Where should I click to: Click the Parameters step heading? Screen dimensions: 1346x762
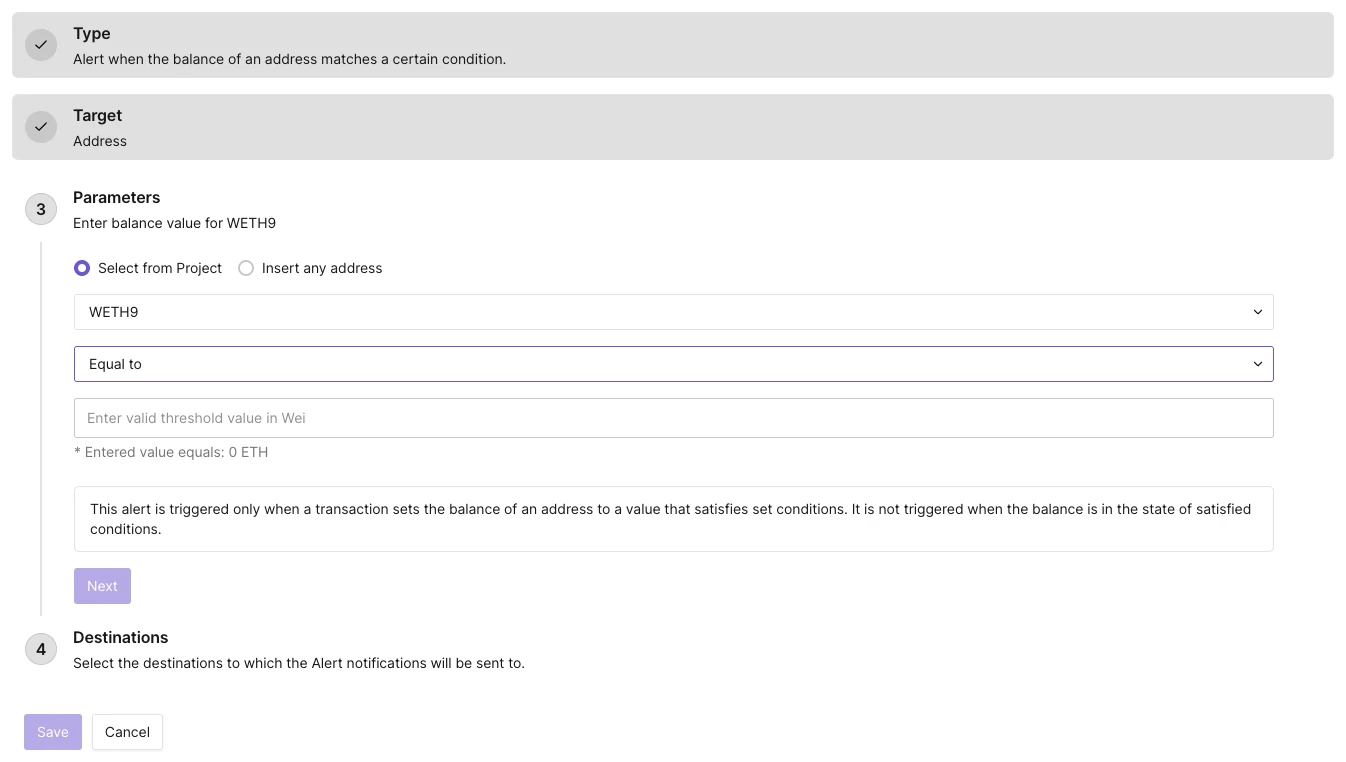(116, 197)
